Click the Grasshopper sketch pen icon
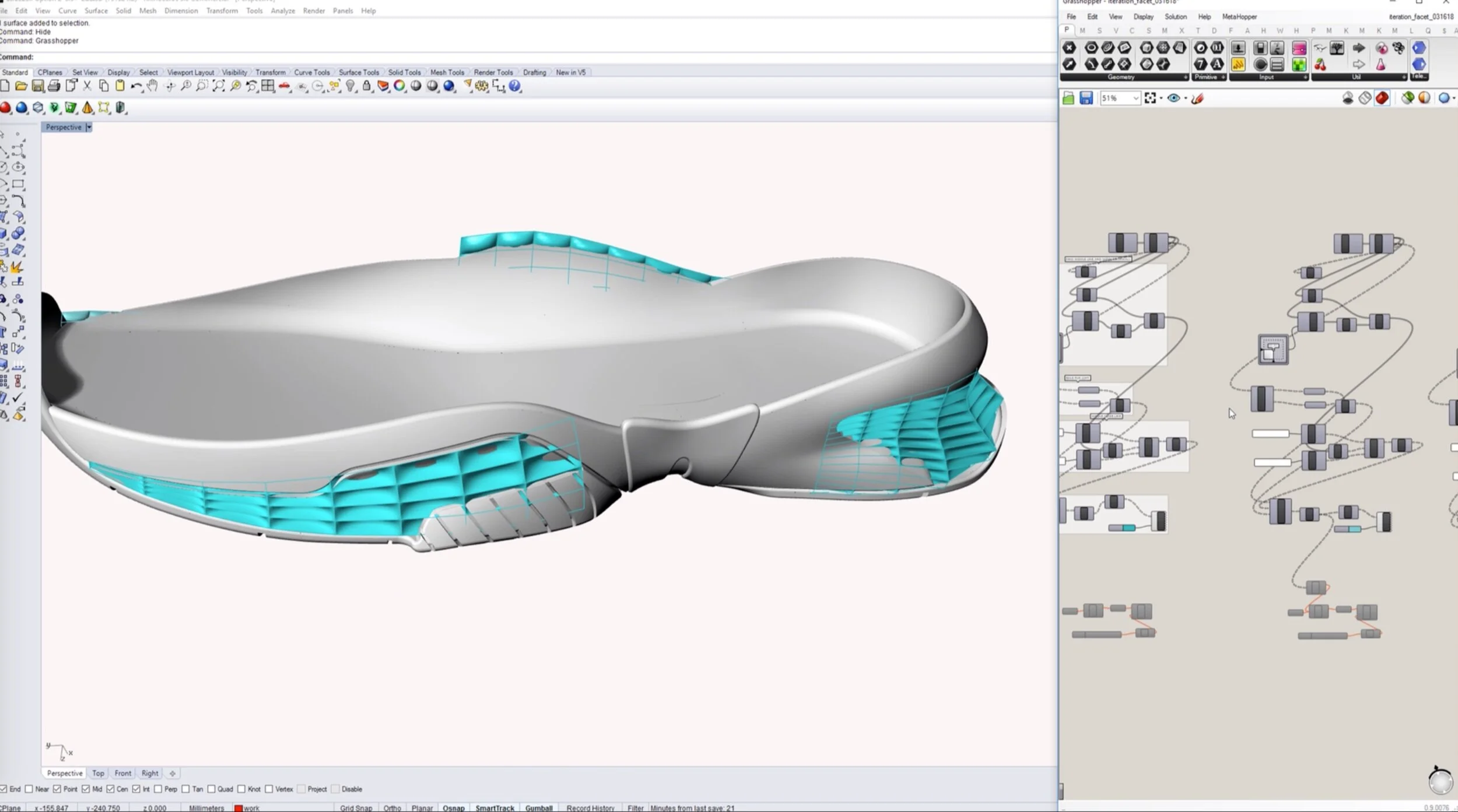The height and width of the screenshot is (812, 1458). tap(1198, 98)
